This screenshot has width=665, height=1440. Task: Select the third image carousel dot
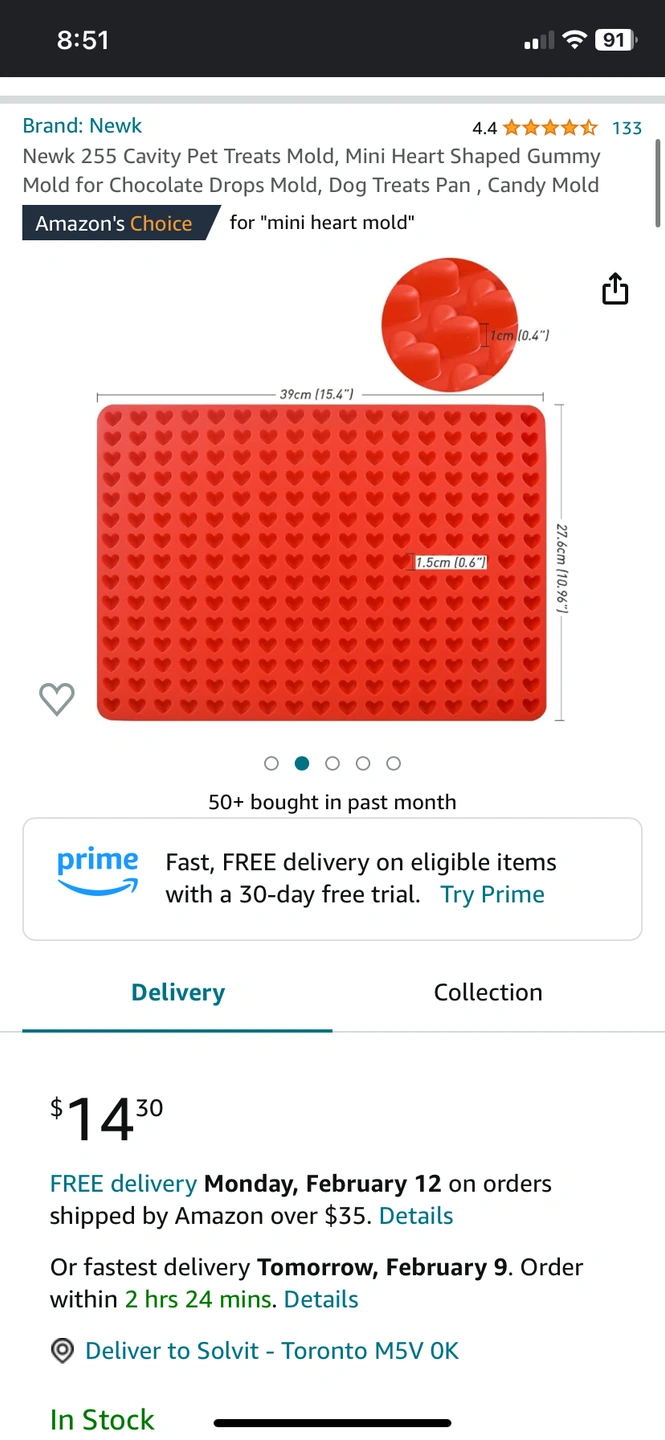[333, 763]
